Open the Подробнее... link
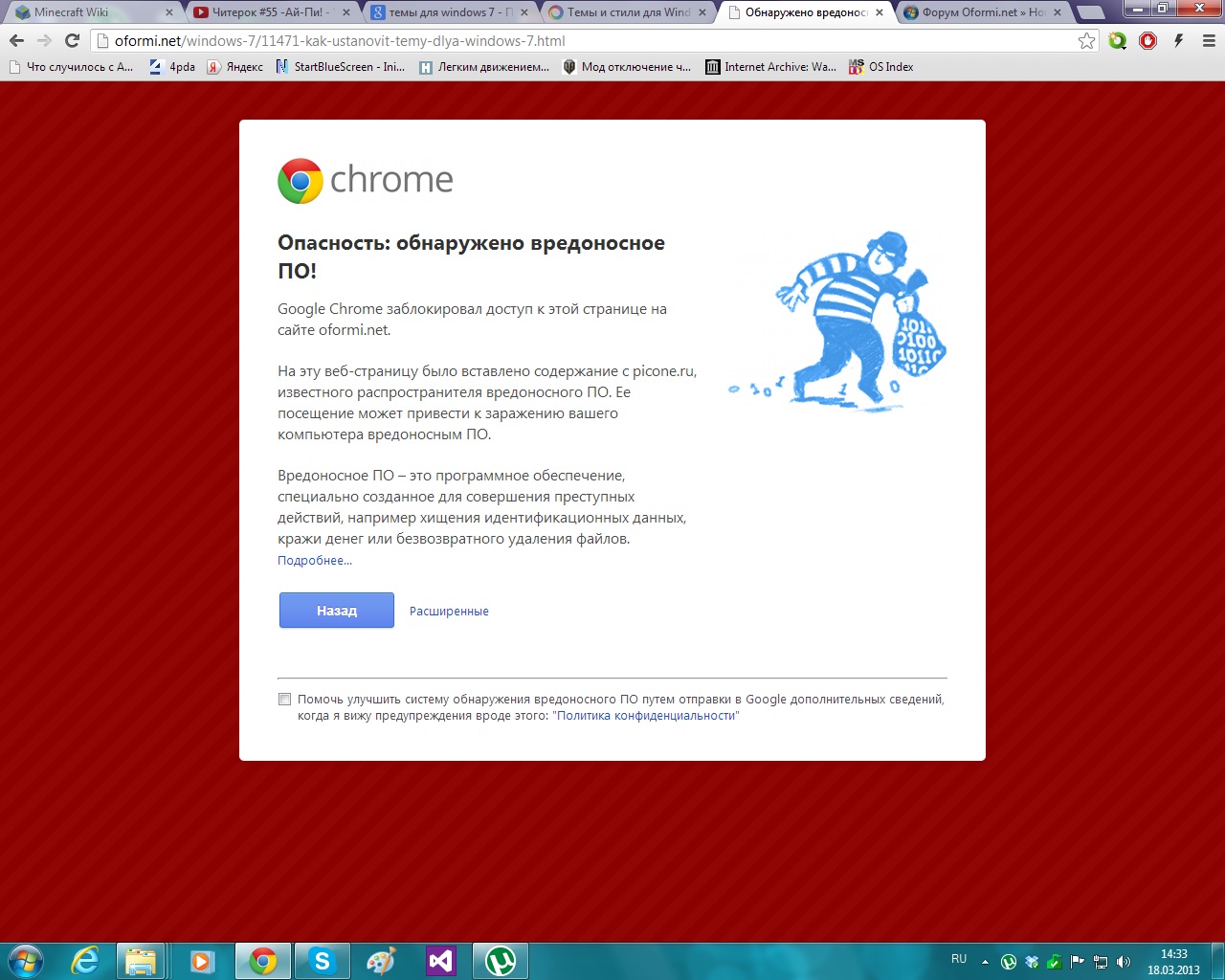The image size is (1225, 980). [315, 561]
